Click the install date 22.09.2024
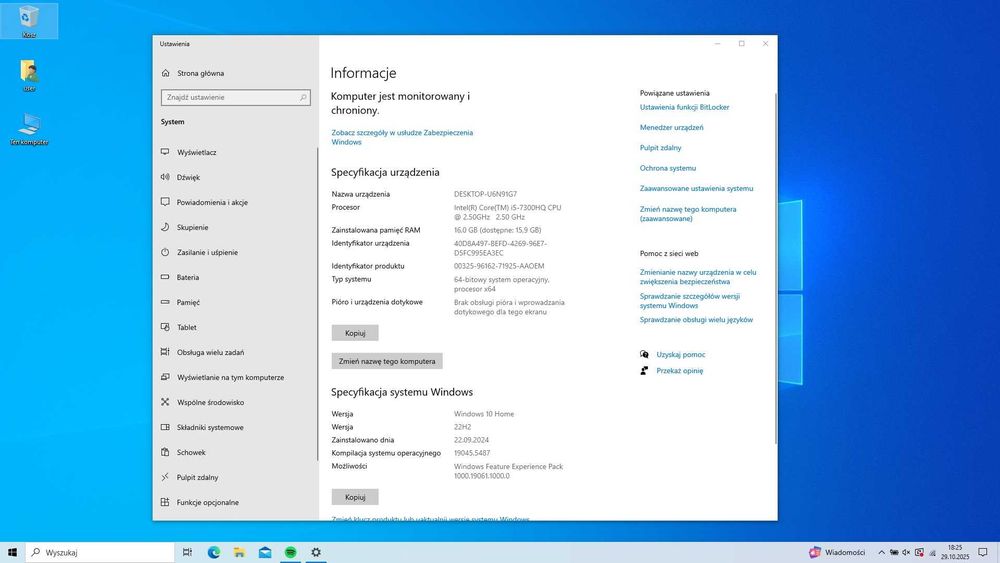This screenshot has height=563, width=1000. coord(471,440)
